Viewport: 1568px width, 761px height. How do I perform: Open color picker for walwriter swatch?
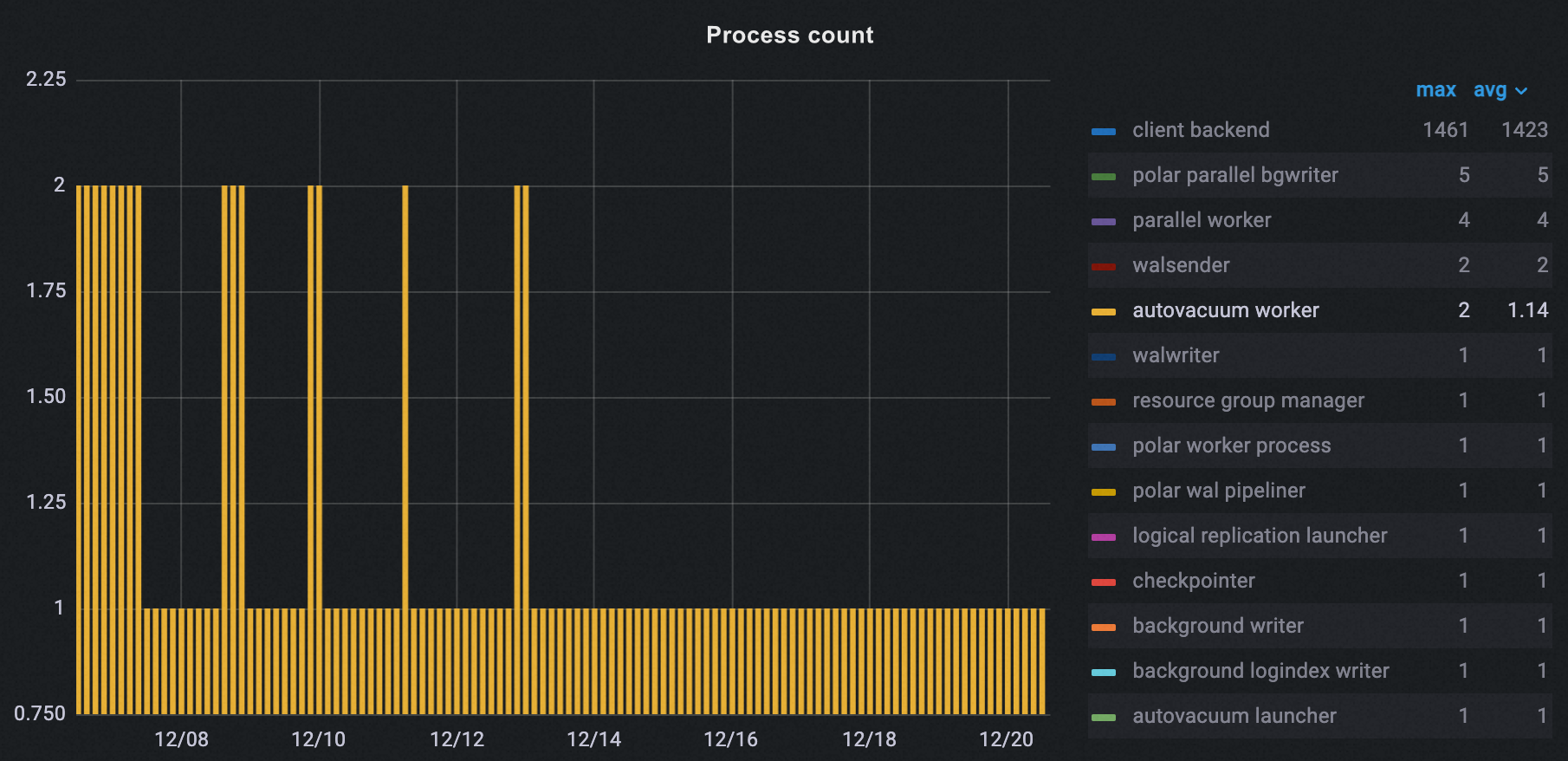click(1104, 357)
